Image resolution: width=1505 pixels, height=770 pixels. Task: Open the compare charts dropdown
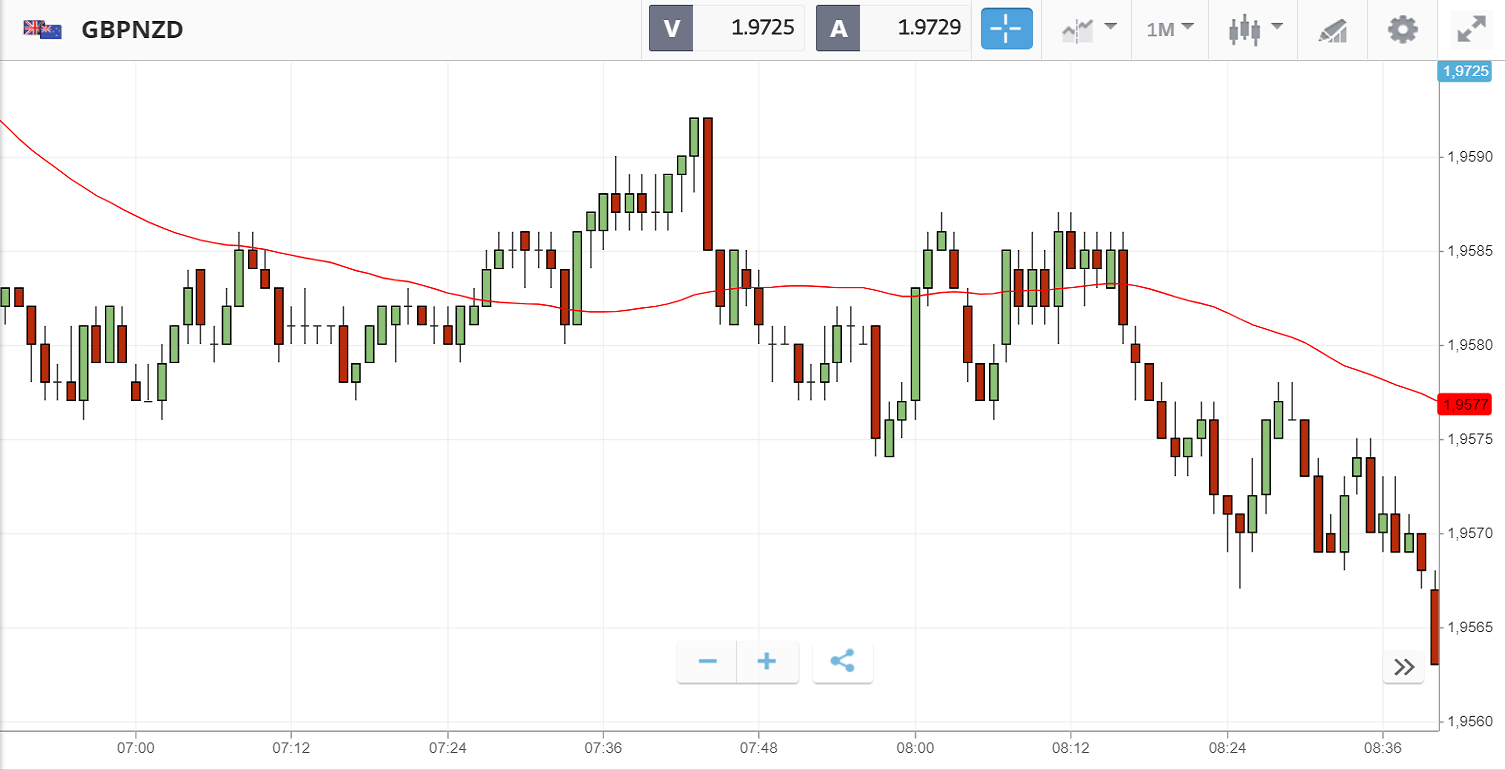tap(1088, 29)
